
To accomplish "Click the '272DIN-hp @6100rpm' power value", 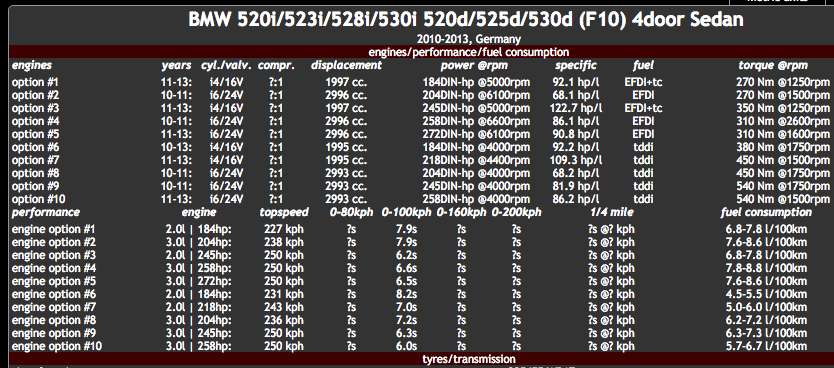I will [476, 134].
